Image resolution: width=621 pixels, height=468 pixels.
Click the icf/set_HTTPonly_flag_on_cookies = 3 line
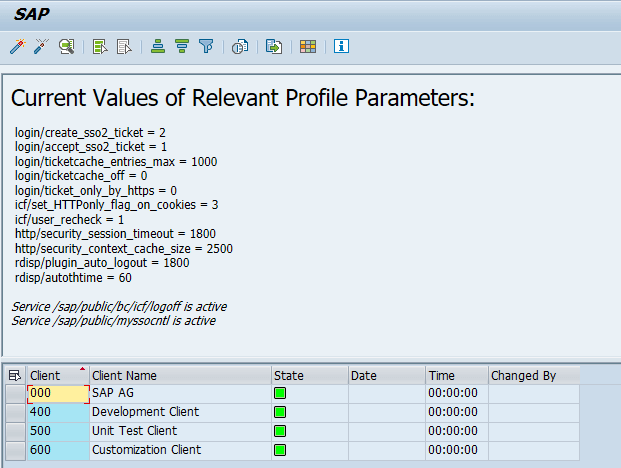click(116, 205)
